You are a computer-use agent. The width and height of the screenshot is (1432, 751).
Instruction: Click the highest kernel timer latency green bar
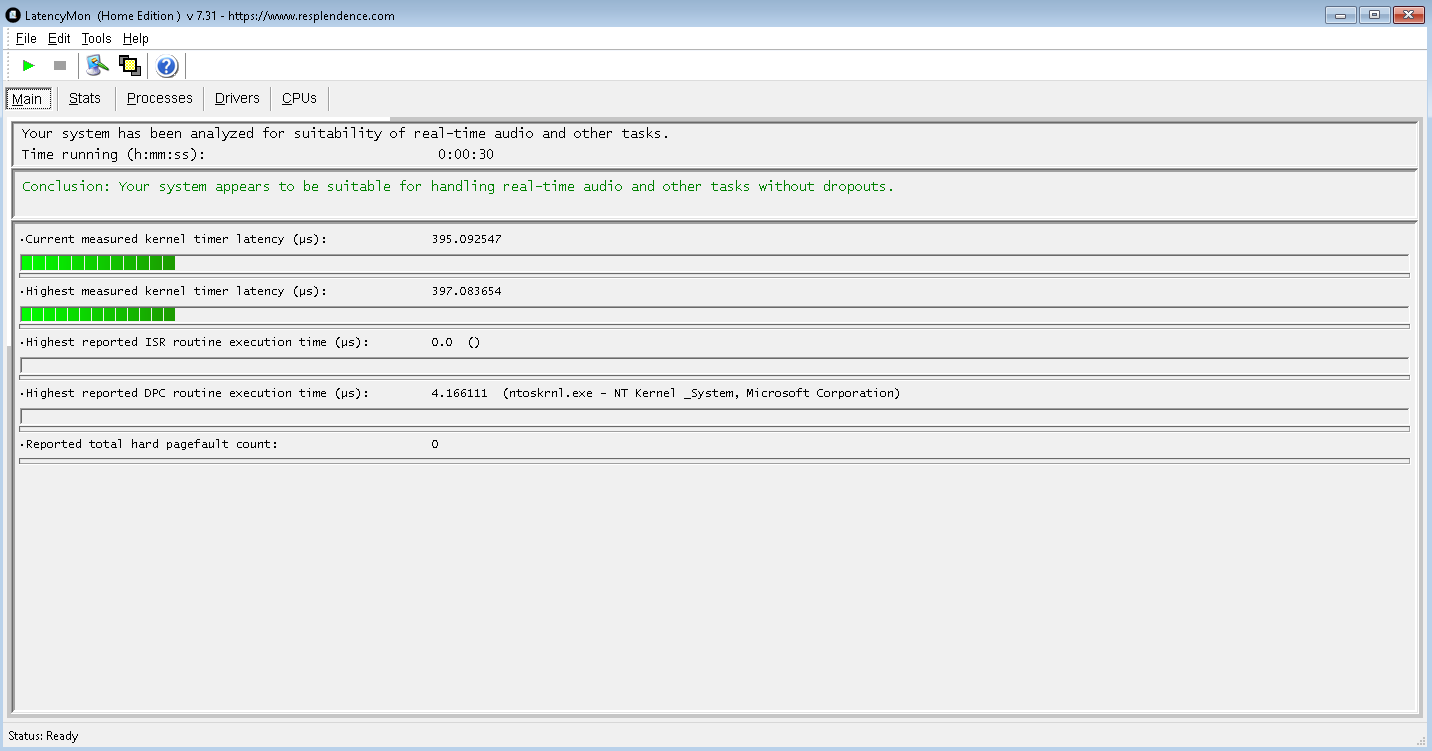(98, 314)
